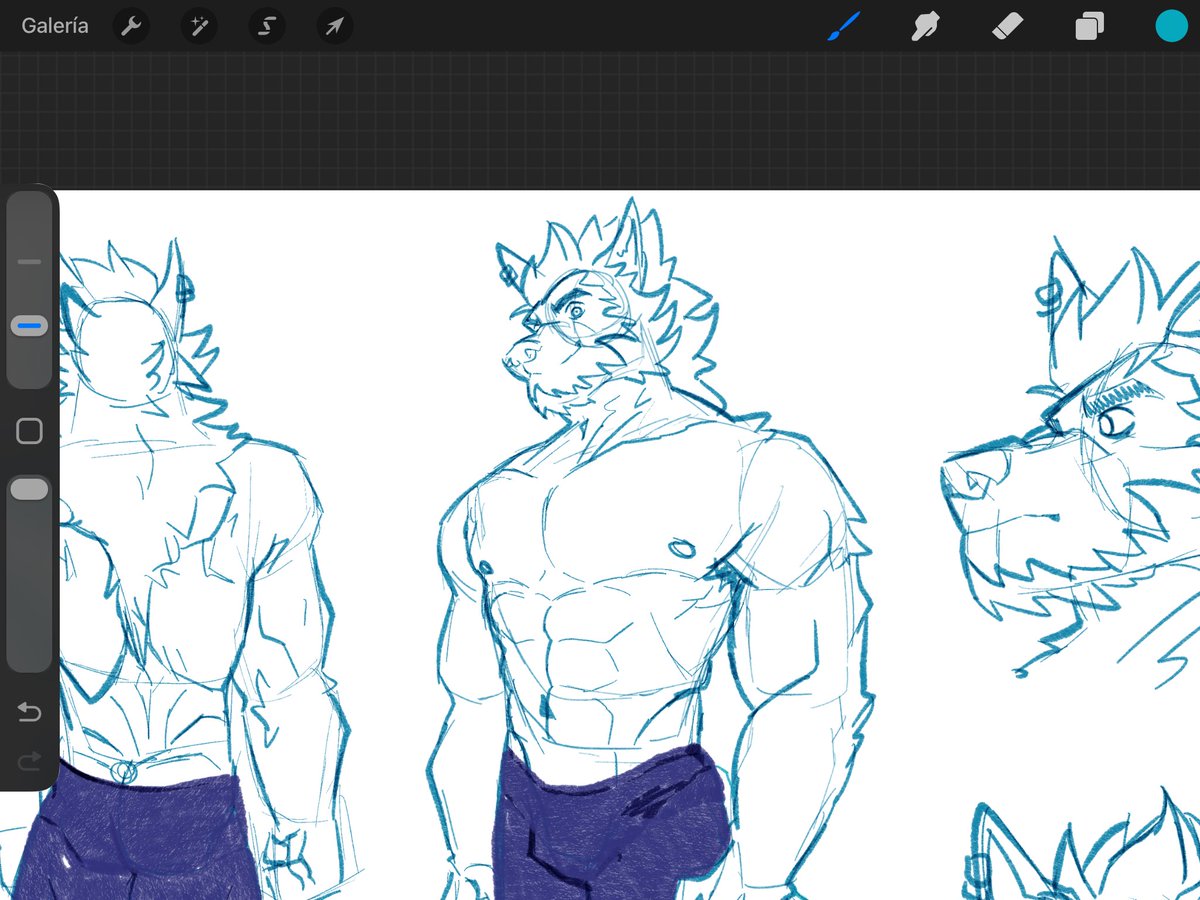Redo with the sidebar redo arrow
1200x900 pixels.
click(29, 763)
